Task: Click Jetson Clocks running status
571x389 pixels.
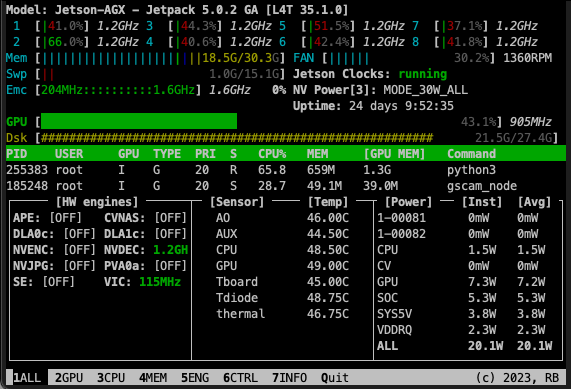Action: [422, 74]
